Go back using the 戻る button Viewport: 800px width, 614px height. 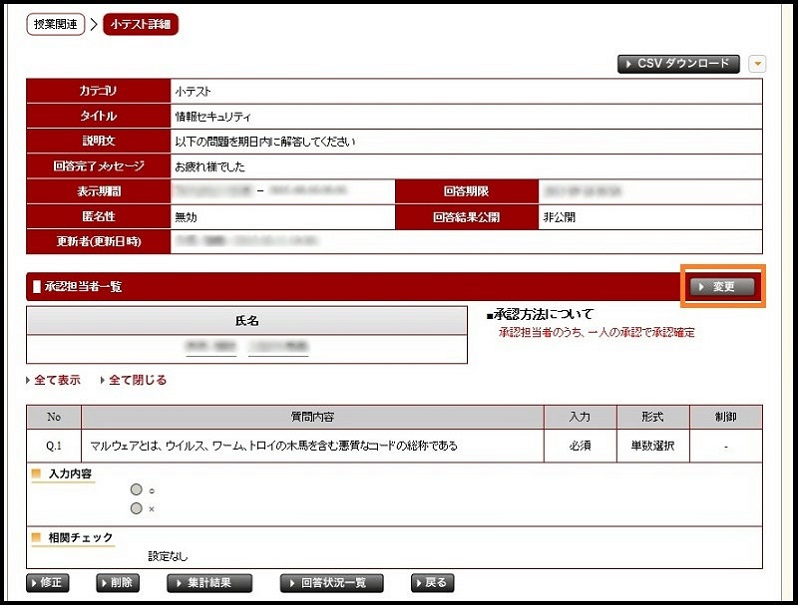[432, 583]
